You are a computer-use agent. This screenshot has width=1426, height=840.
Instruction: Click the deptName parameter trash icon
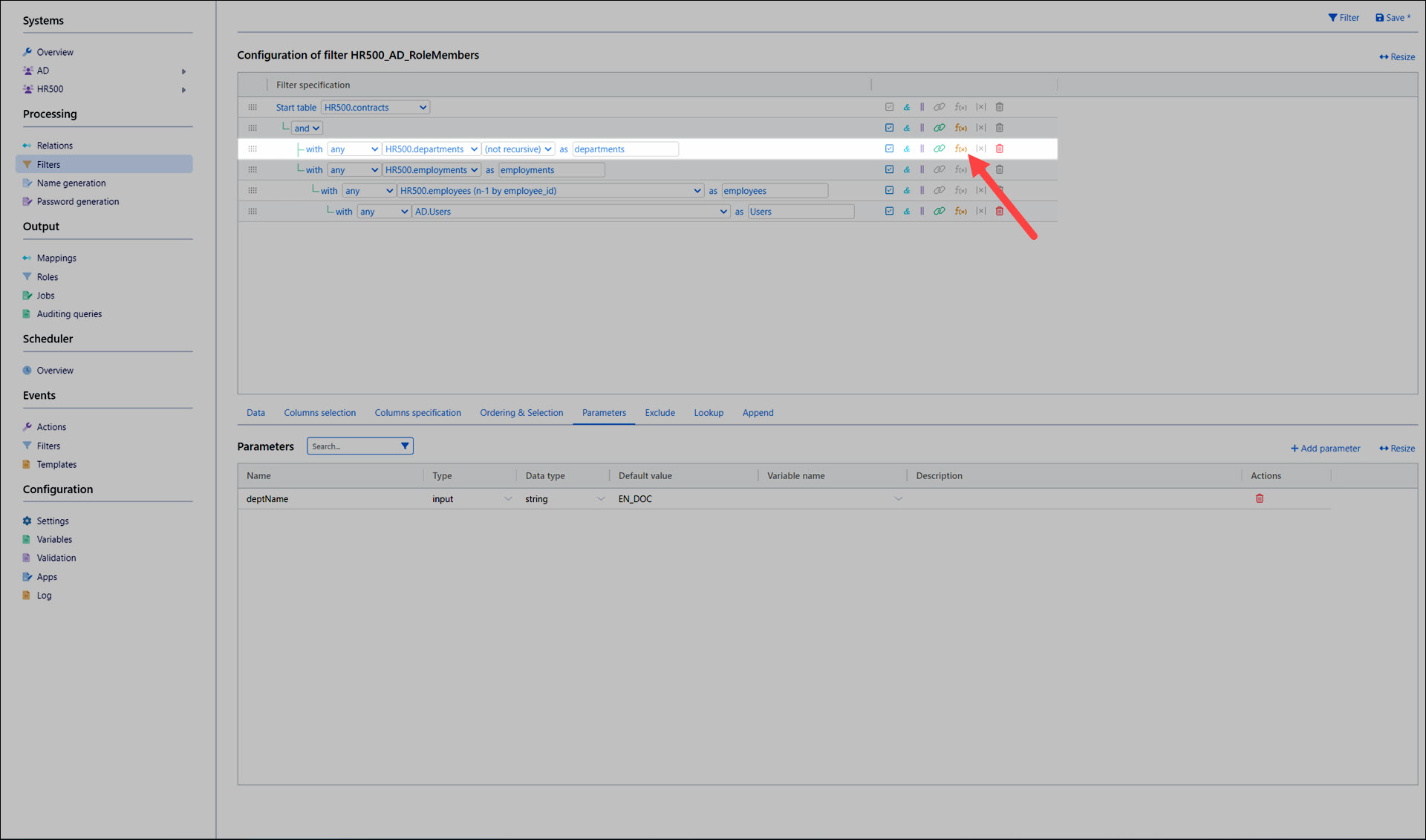[1260, 499]
